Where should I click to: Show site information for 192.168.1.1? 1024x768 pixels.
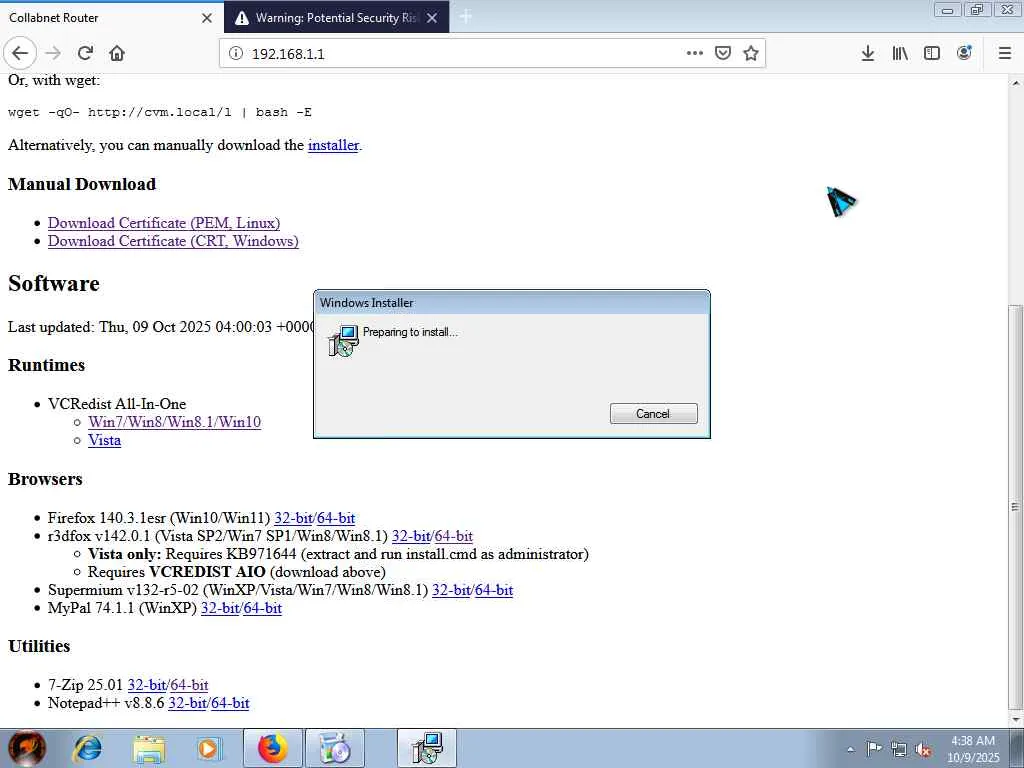236,54
